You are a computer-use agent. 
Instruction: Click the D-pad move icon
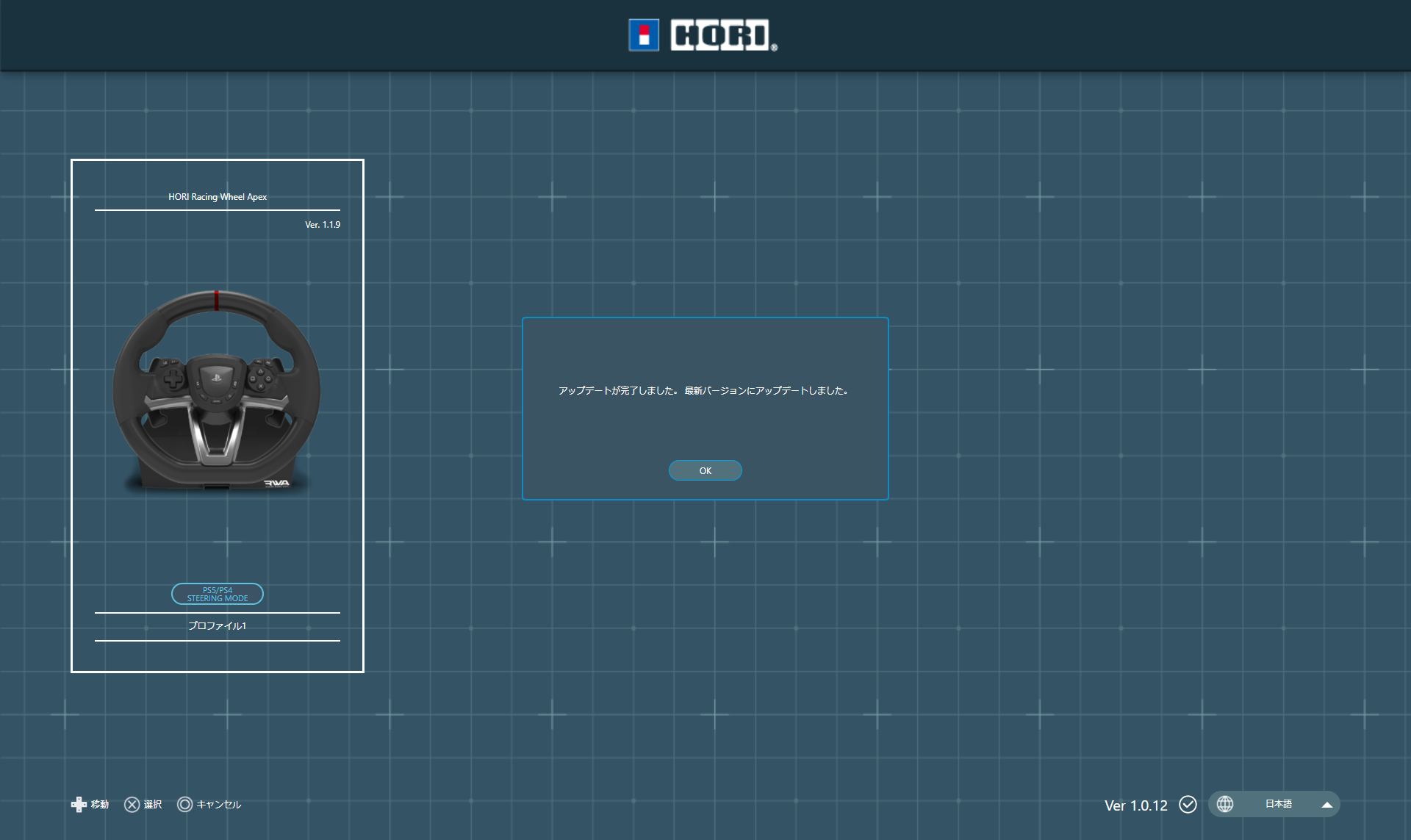79,804
